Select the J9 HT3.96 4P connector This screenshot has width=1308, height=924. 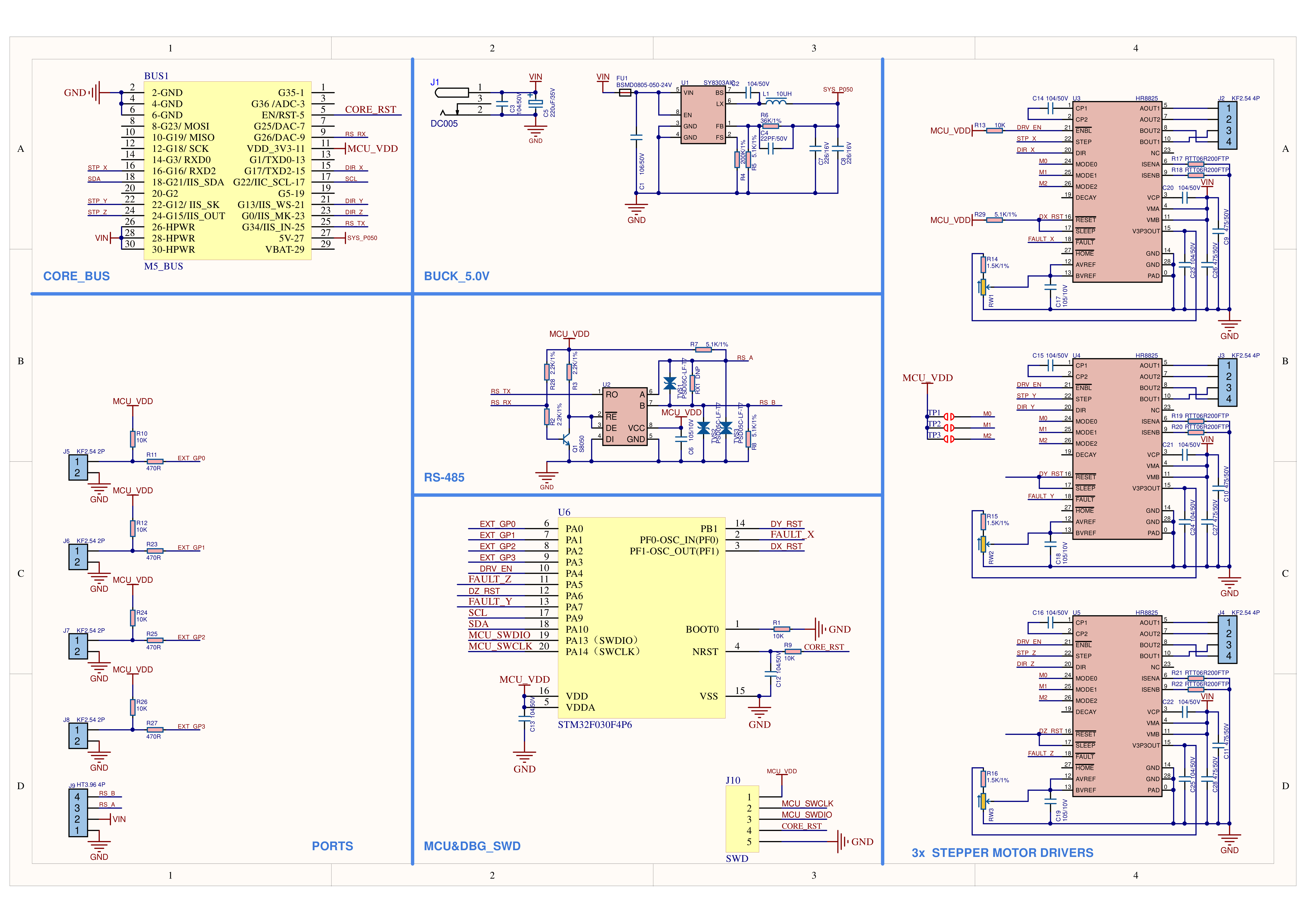tap(78, 813)
